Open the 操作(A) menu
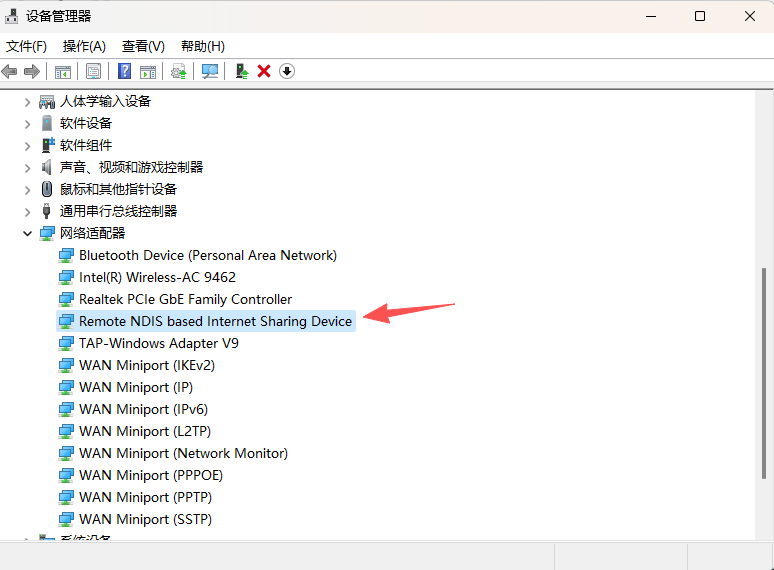This screenshot has height=570, width=774. (84, 46)
